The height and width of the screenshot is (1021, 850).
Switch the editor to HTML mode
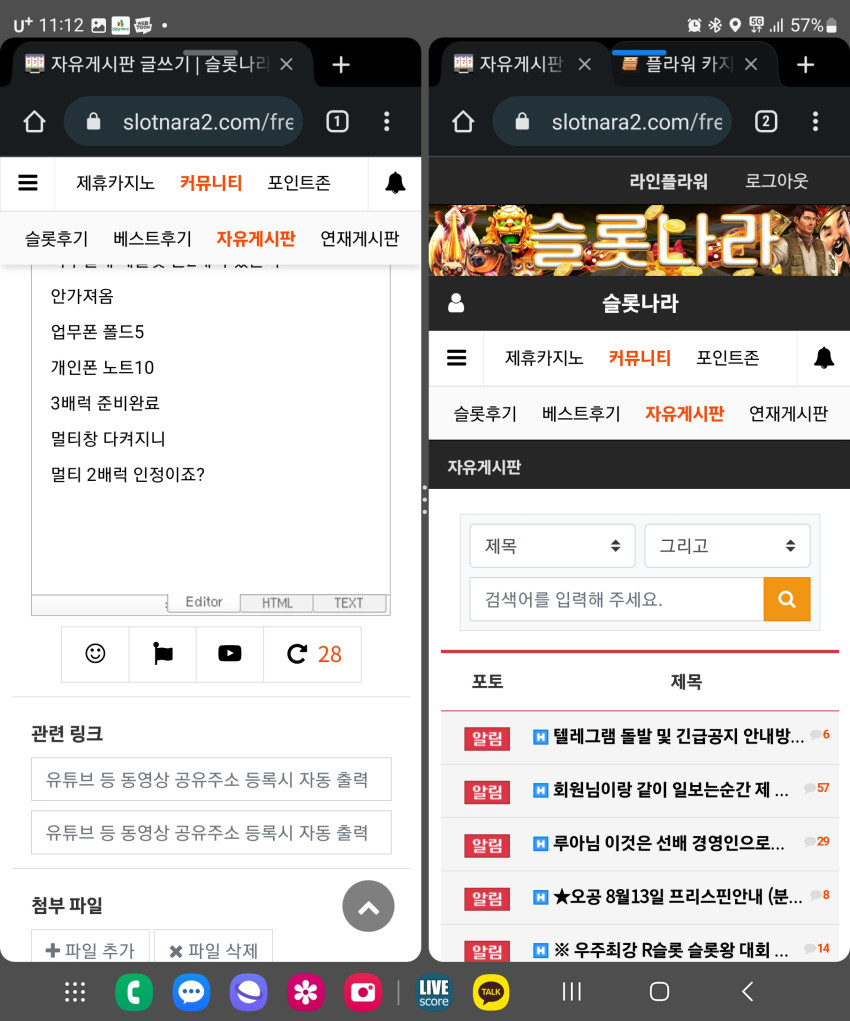[x=277, y=603]
